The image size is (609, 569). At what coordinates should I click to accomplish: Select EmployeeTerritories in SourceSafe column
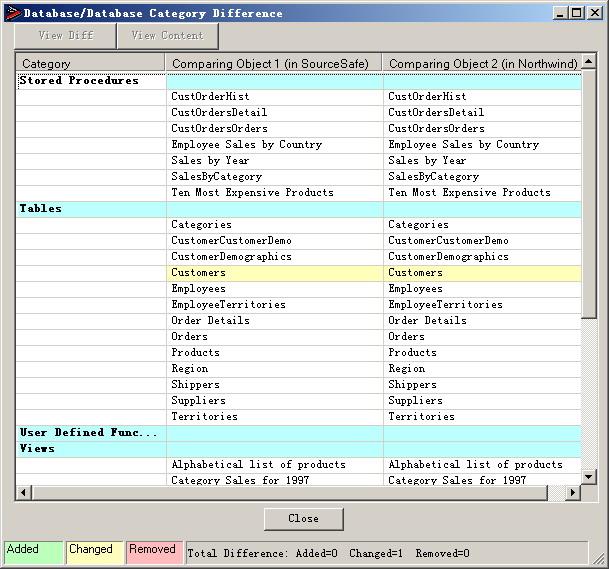point(275,305)
